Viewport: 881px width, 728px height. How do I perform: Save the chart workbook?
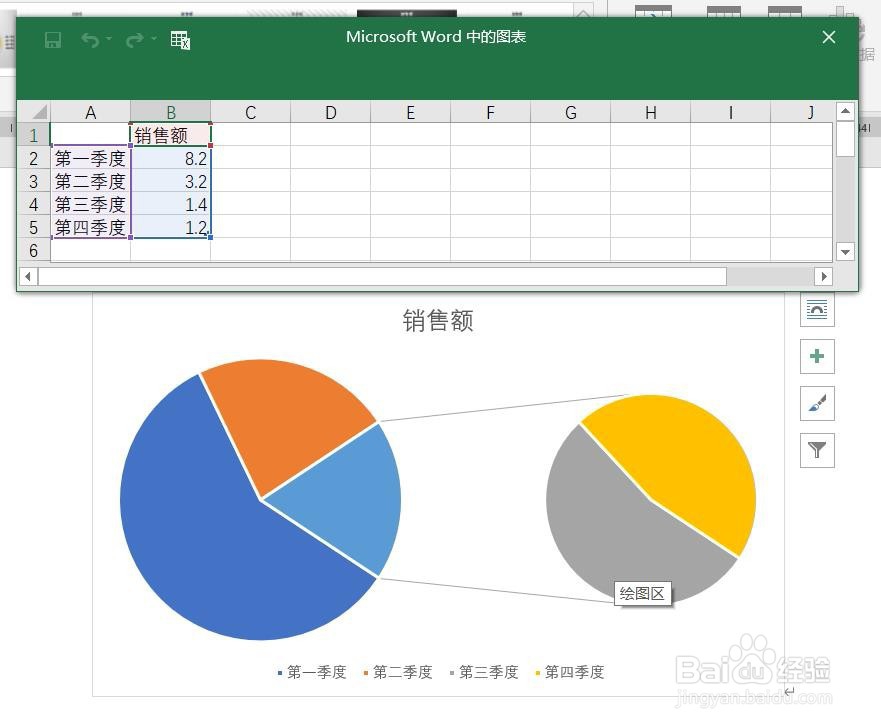click(x=53, y=40)
